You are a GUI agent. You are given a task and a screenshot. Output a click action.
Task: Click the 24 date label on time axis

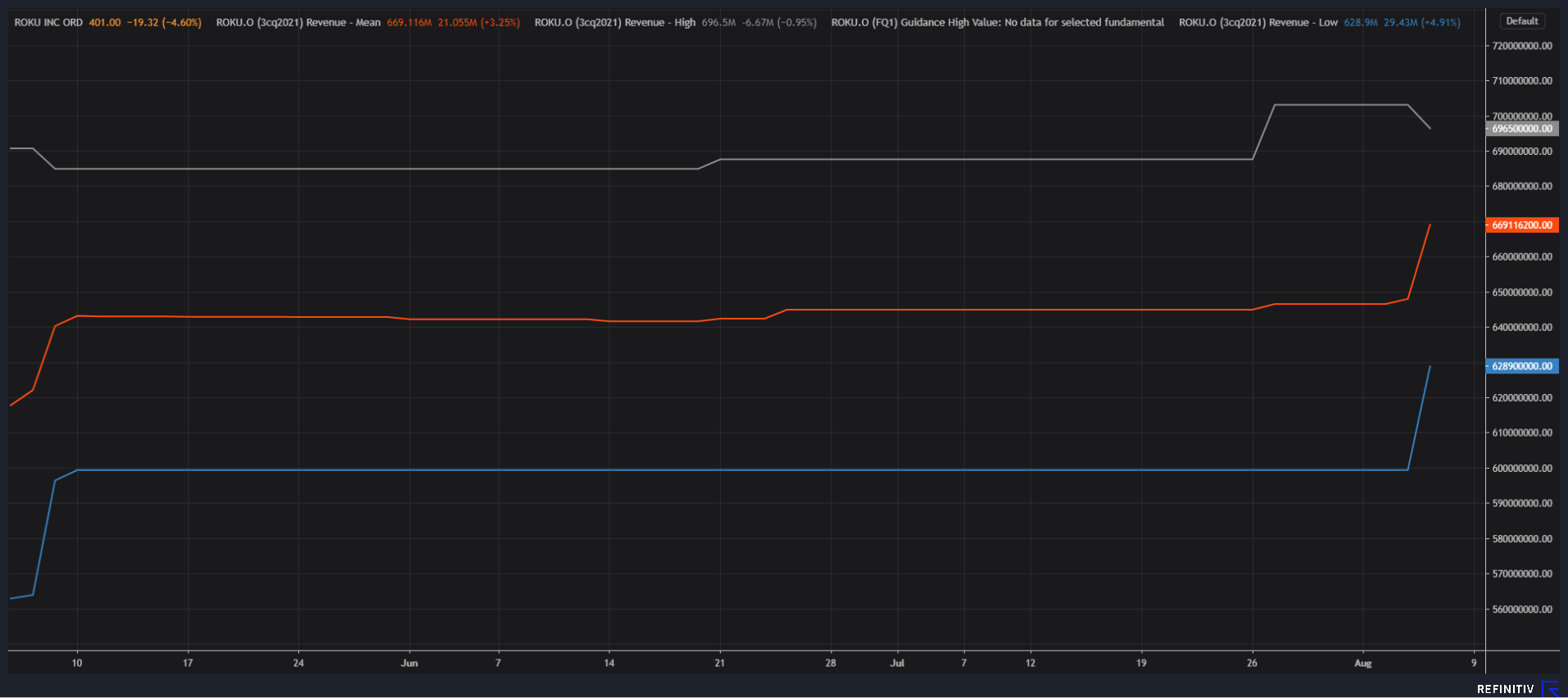(298, 664)
